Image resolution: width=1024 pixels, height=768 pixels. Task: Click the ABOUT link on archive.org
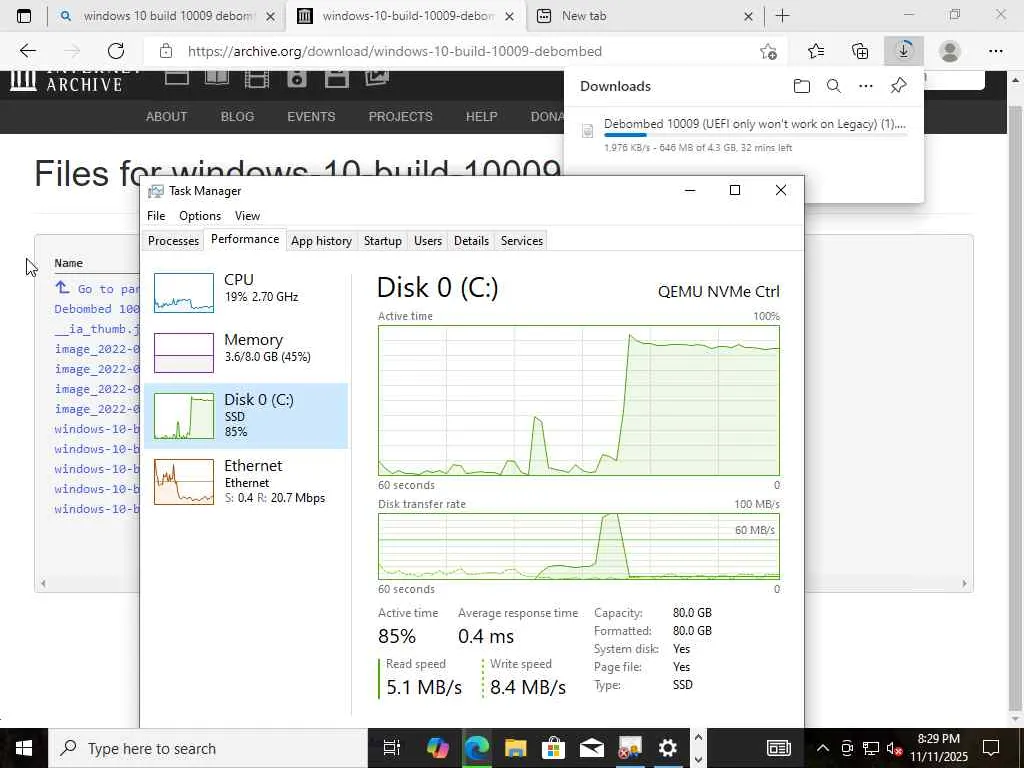point(167,117)
